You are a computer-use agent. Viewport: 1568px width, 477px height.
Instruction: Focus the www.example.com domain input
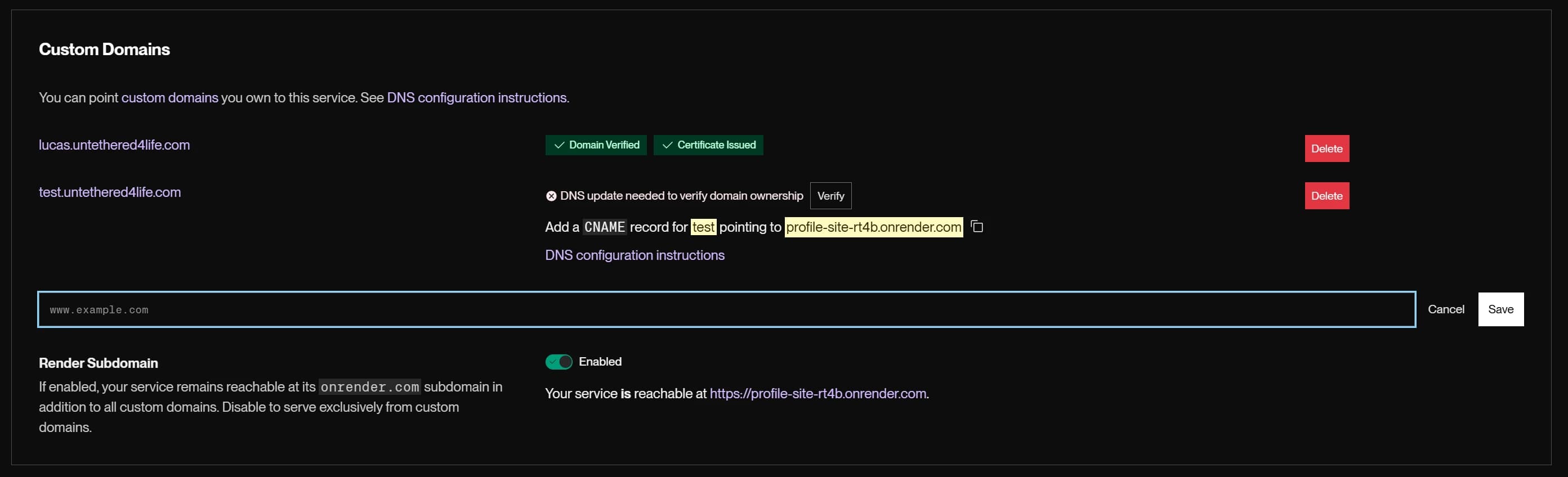click(x=726, y=310)
